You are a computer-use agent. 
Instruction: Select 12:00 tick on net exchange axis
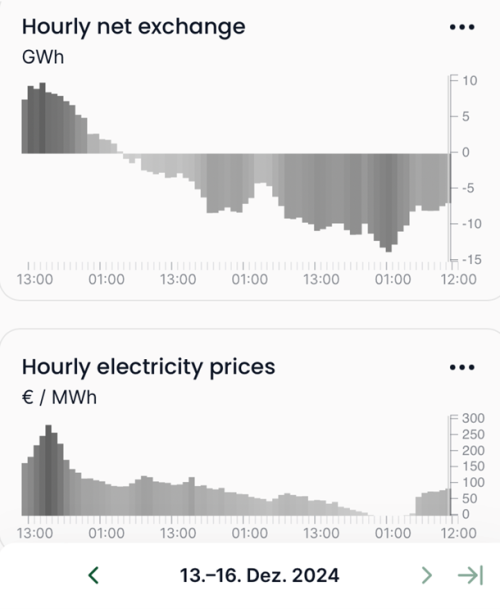coord(458,279)
